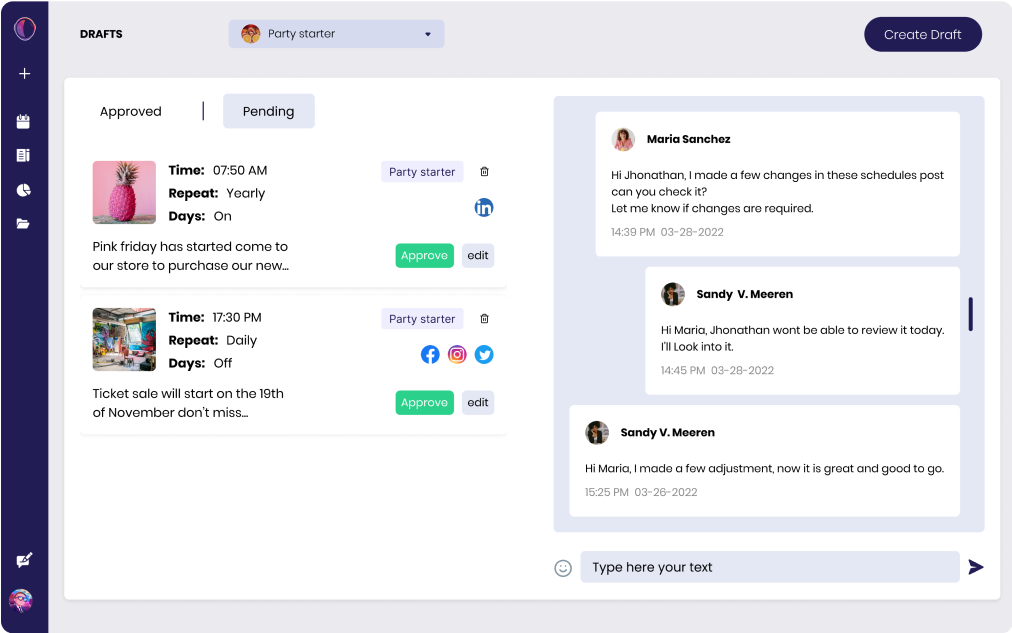The height and width of the screenshot is (633, 1012).
Task: Click the Twitter icon on the second draft
Action: (x=484, y=354)
